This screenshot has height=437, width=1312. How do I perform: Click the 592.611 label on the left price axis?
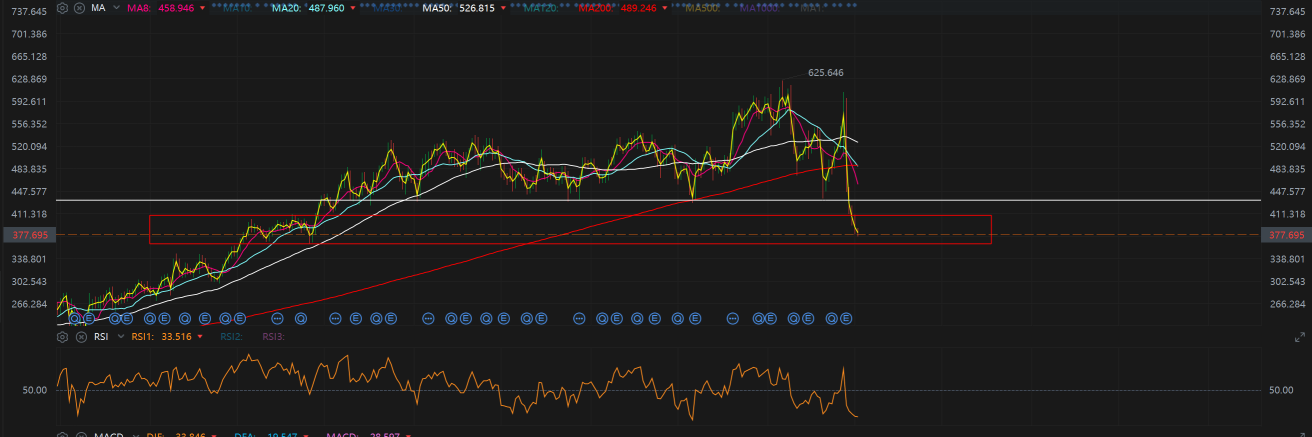(x=27, y=101)
